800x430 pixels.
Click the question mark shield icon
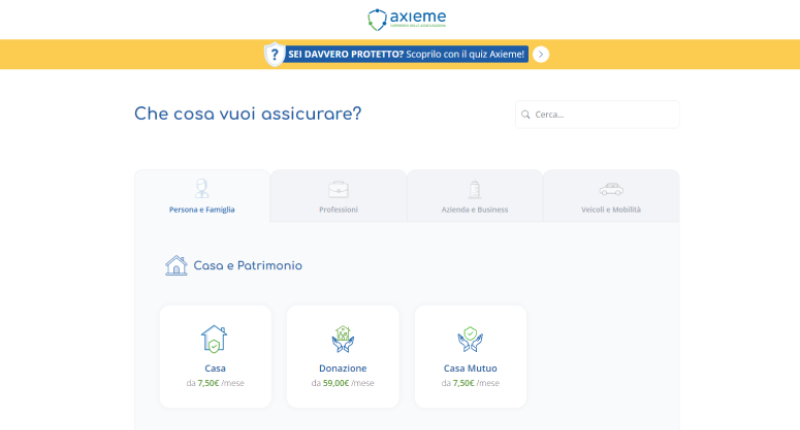pyautogui.click(x=274, y=54)
